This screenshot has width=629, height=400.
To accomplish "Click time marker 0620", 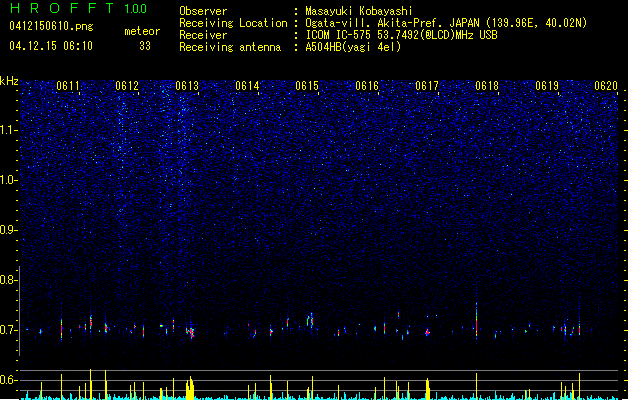I will click(x=606, y=86).
